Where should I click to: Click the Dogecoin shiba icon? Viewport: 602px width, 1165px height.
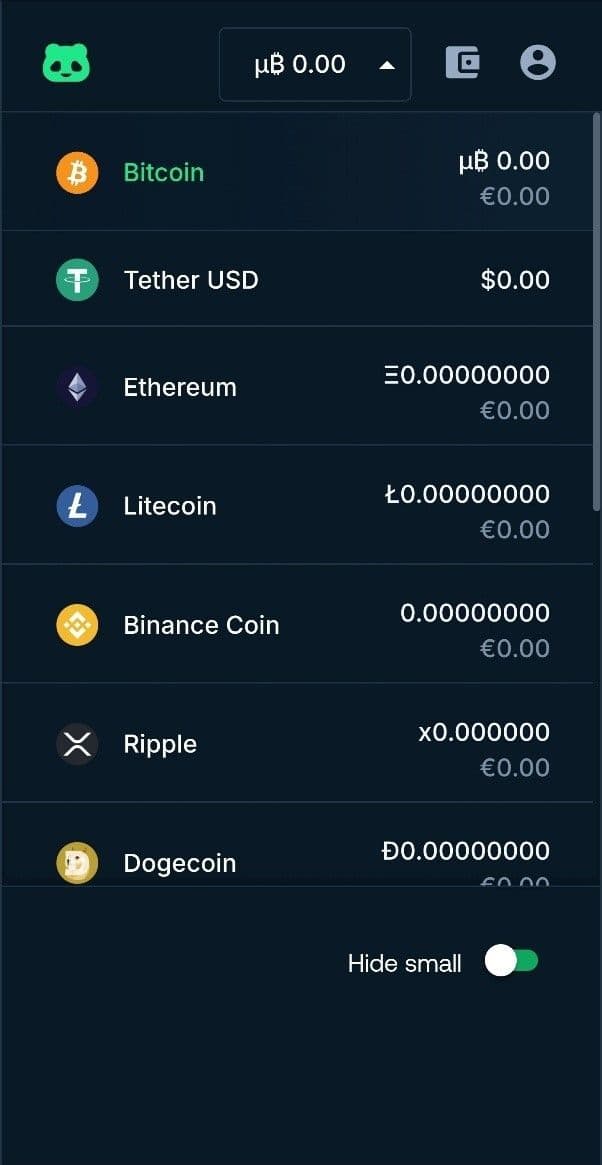pos(77,863)
